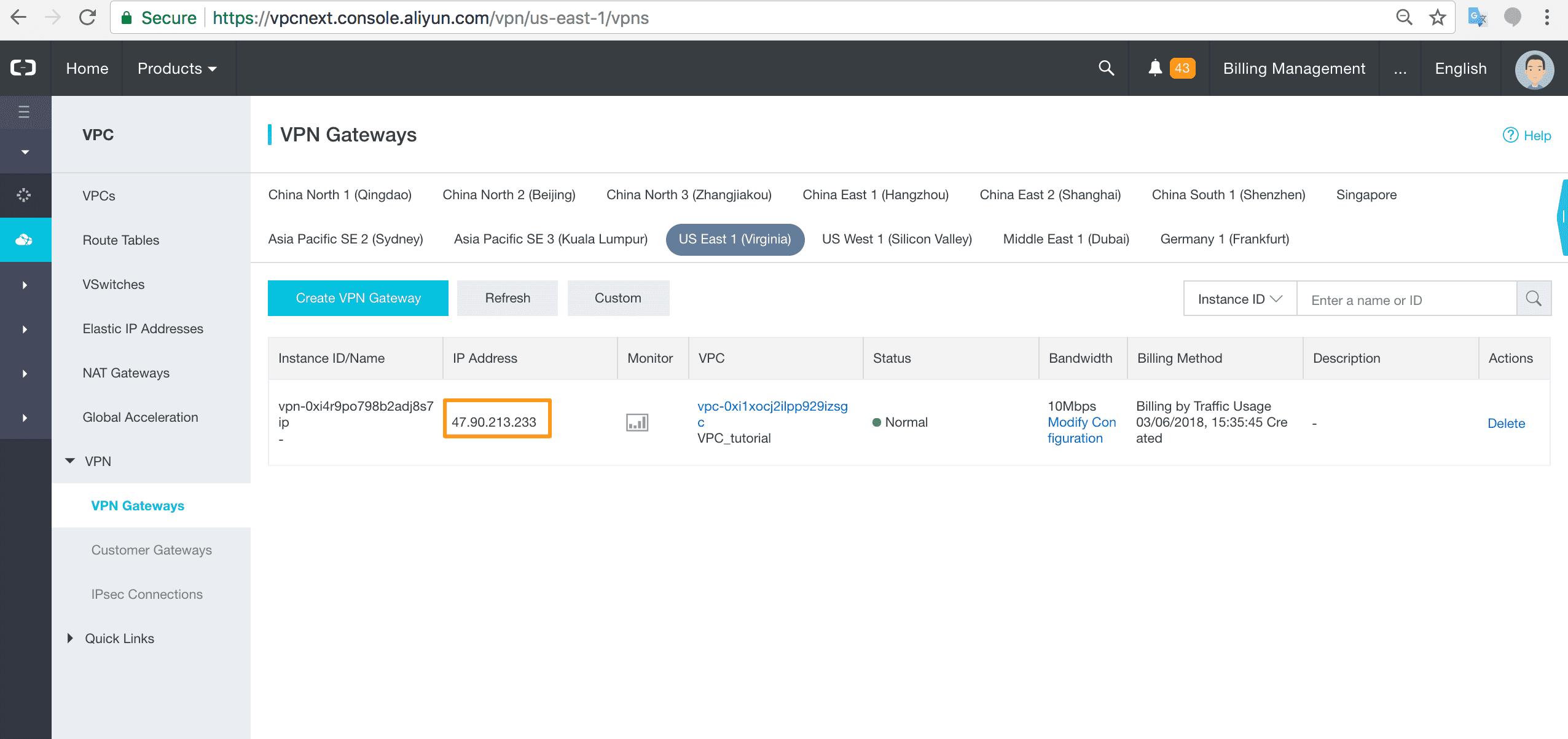Click the Delete link for the VPN
Image resolution: width=1568 pixels, height=739 pixels.
click(1506, 423)
